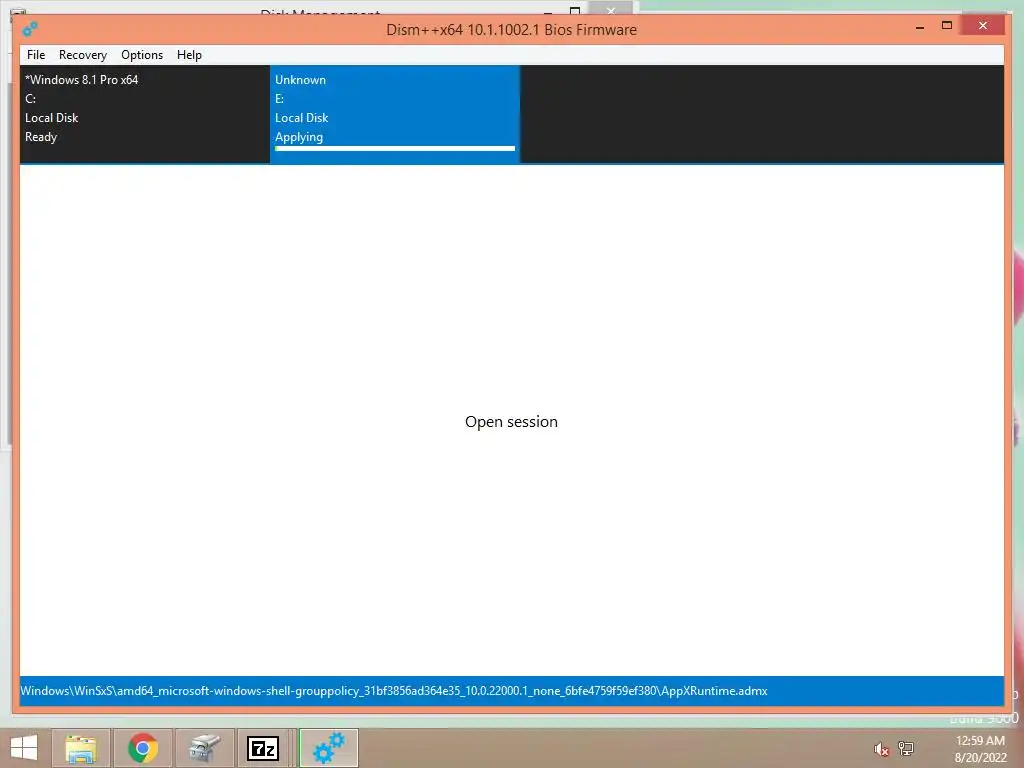This screenshot has height=768, width=1024.
Task: Click the Open session text
Action: 511,422
